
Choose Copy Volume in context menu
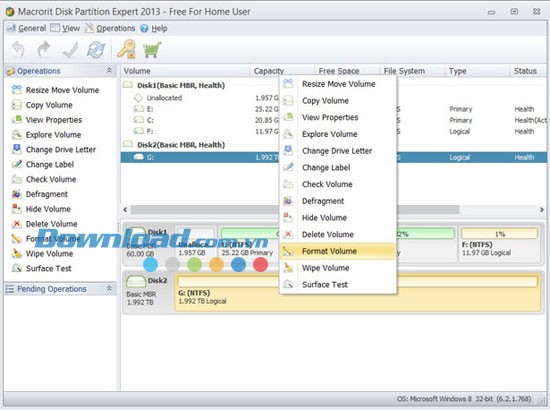pos(338,101)
